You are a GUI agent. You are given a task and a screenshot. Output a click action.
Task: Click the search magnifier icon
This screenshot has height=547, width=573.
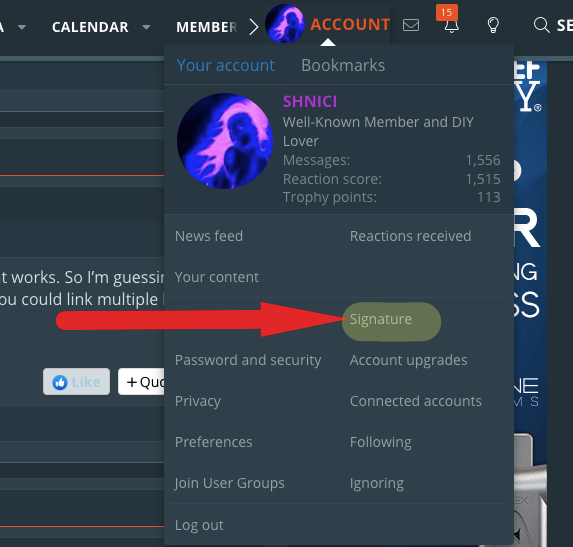541,25
